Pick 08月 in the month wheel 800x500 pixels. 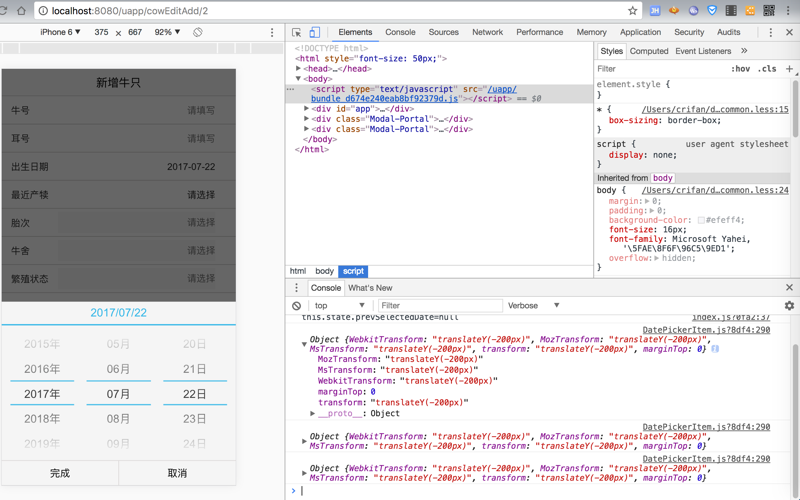click(x=118, y=419)
